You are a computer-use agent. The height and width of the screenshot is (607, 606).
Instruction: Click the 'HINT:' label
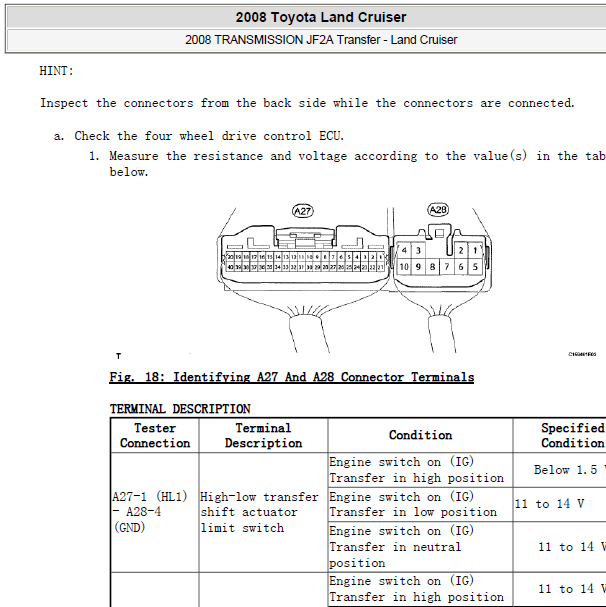tap(57, 71)
